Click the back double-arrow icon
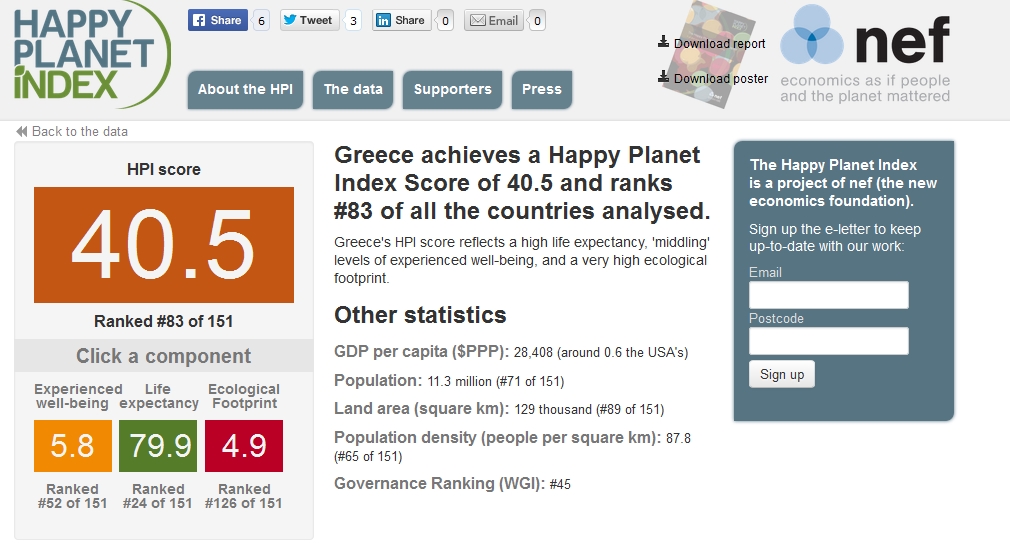 pos(22,131)
